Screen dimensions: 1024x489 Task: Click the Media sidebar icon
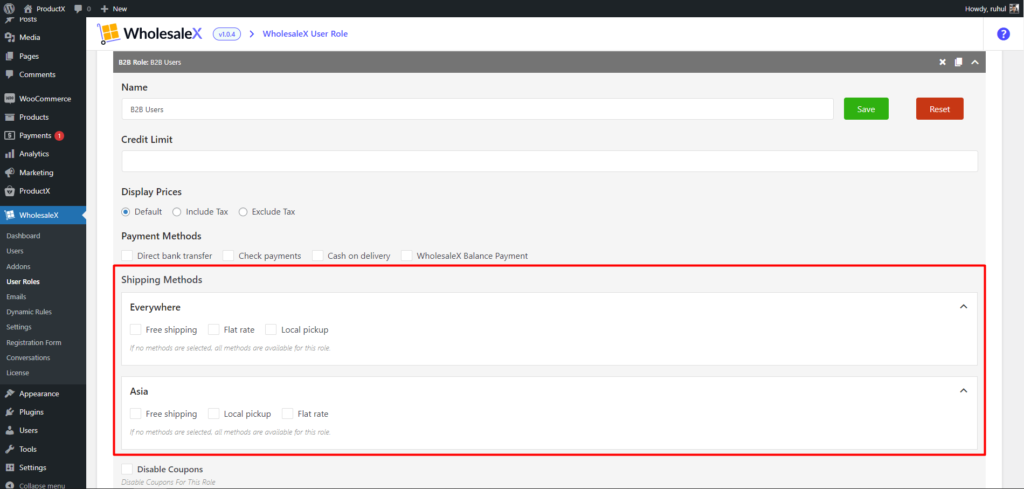pos(10,37)
